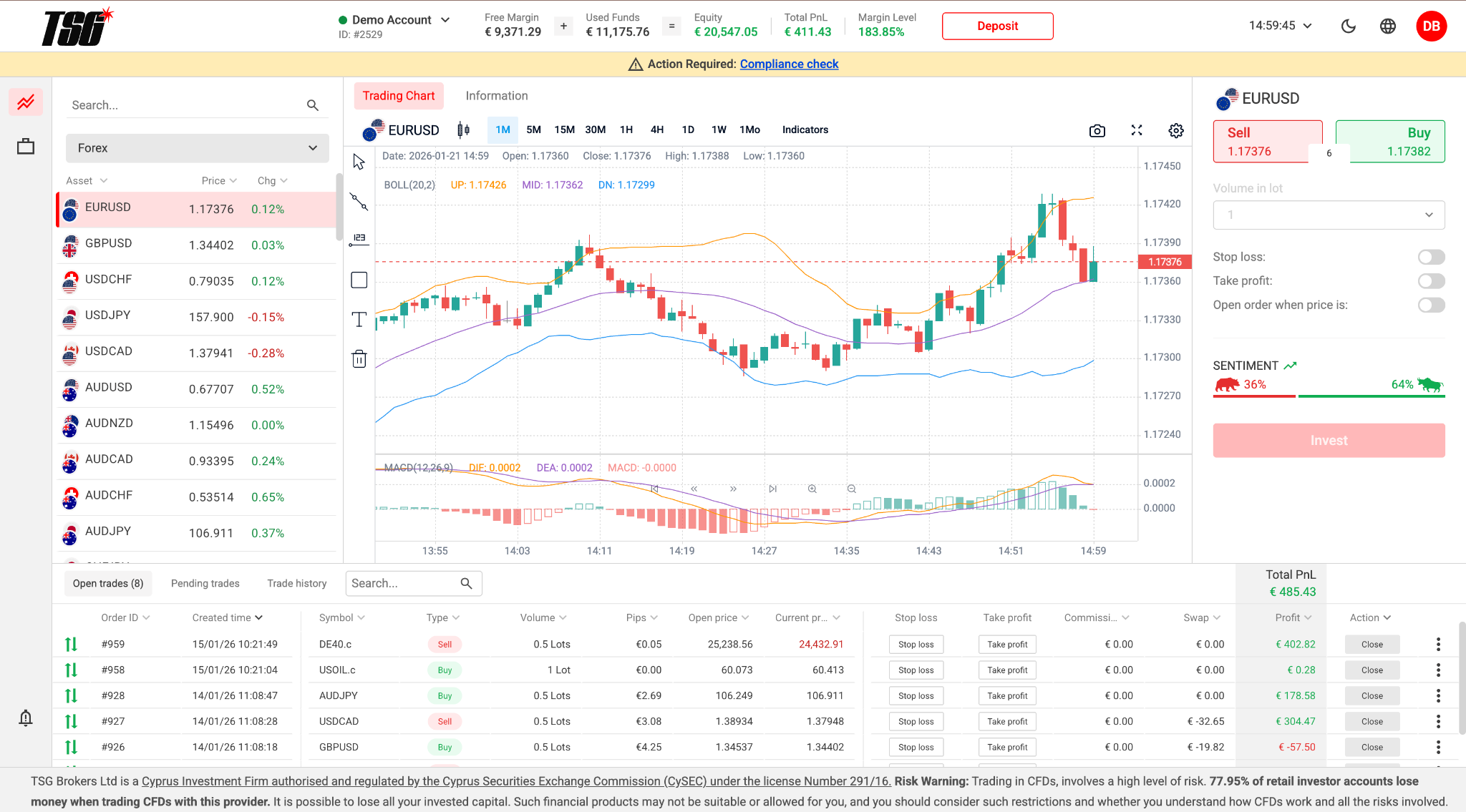Click the asset search magnifier icon
Viewport: 1466px width, 812px height.
[313, 105]
